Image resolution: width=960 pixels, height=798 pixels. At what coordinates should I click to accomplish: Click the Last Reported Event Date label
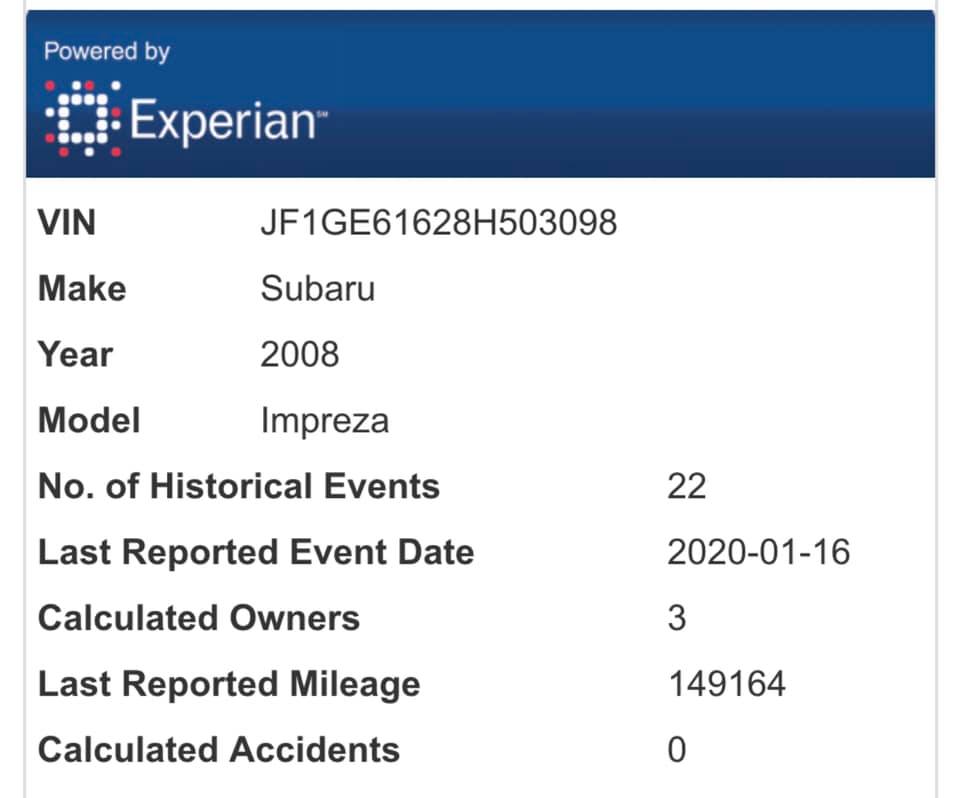pos(256,552)
